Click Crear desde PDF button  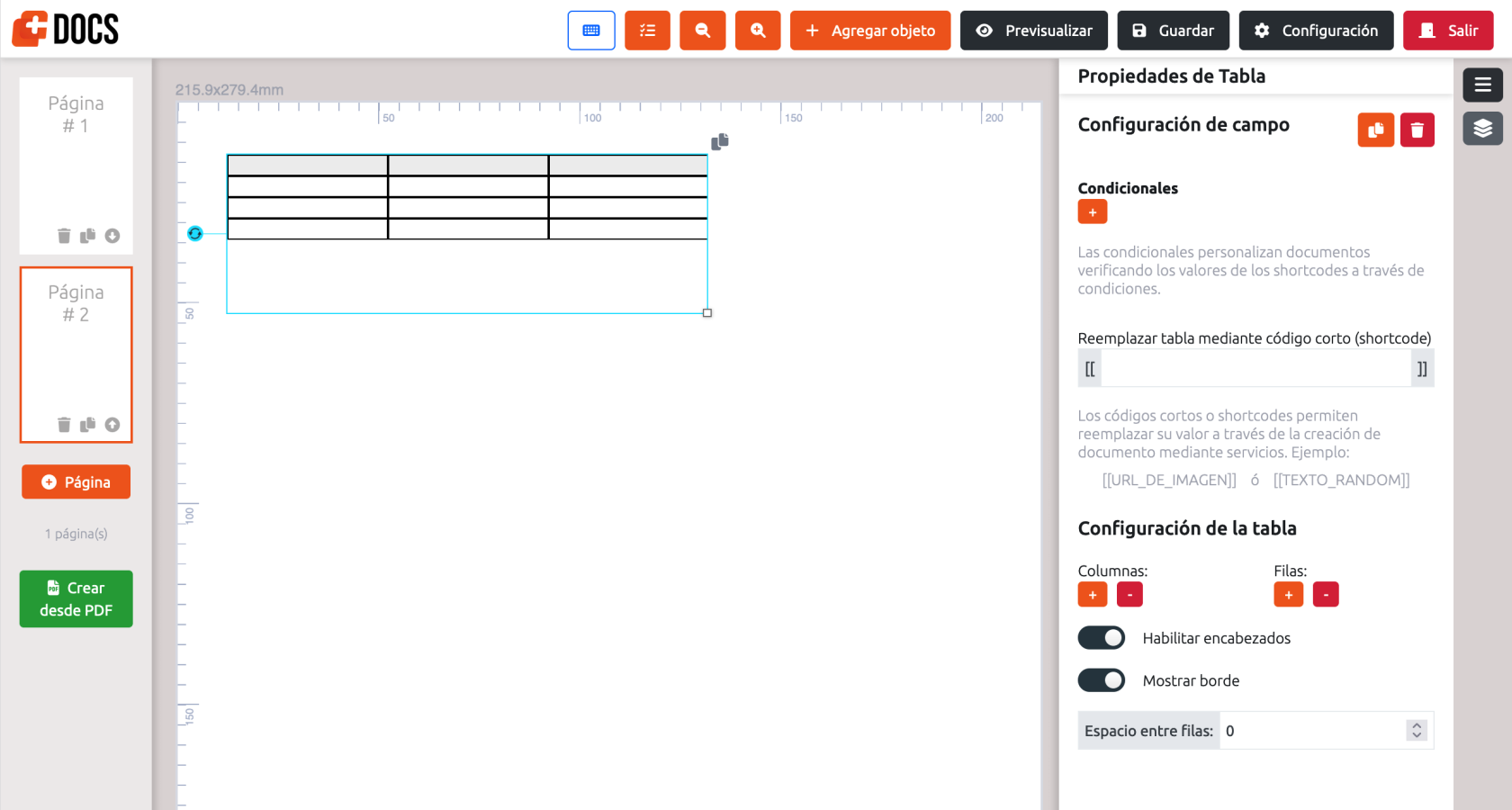tap(76, 599)
